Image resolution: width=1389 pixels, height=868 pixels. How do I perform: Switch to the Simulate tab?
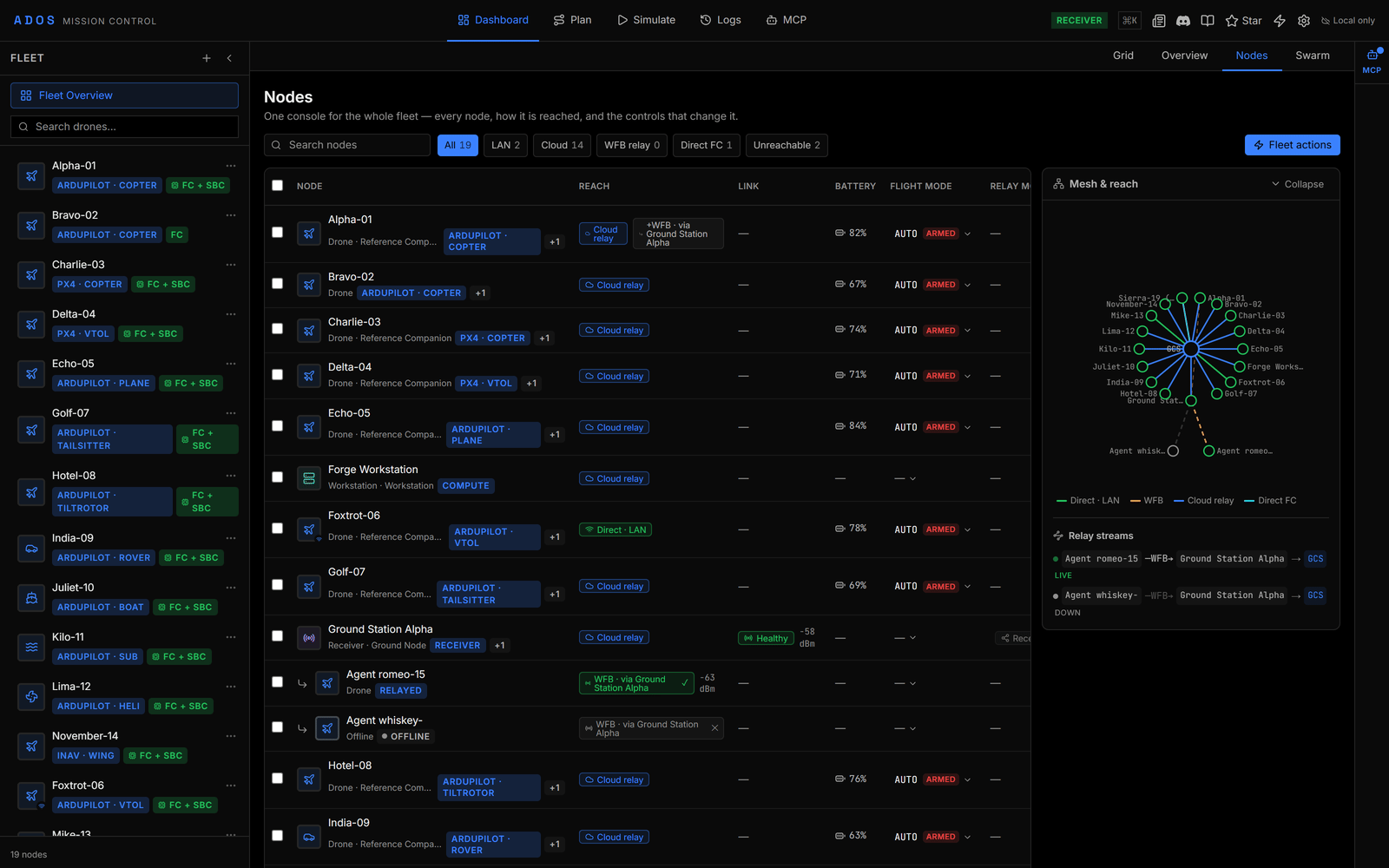646,20
